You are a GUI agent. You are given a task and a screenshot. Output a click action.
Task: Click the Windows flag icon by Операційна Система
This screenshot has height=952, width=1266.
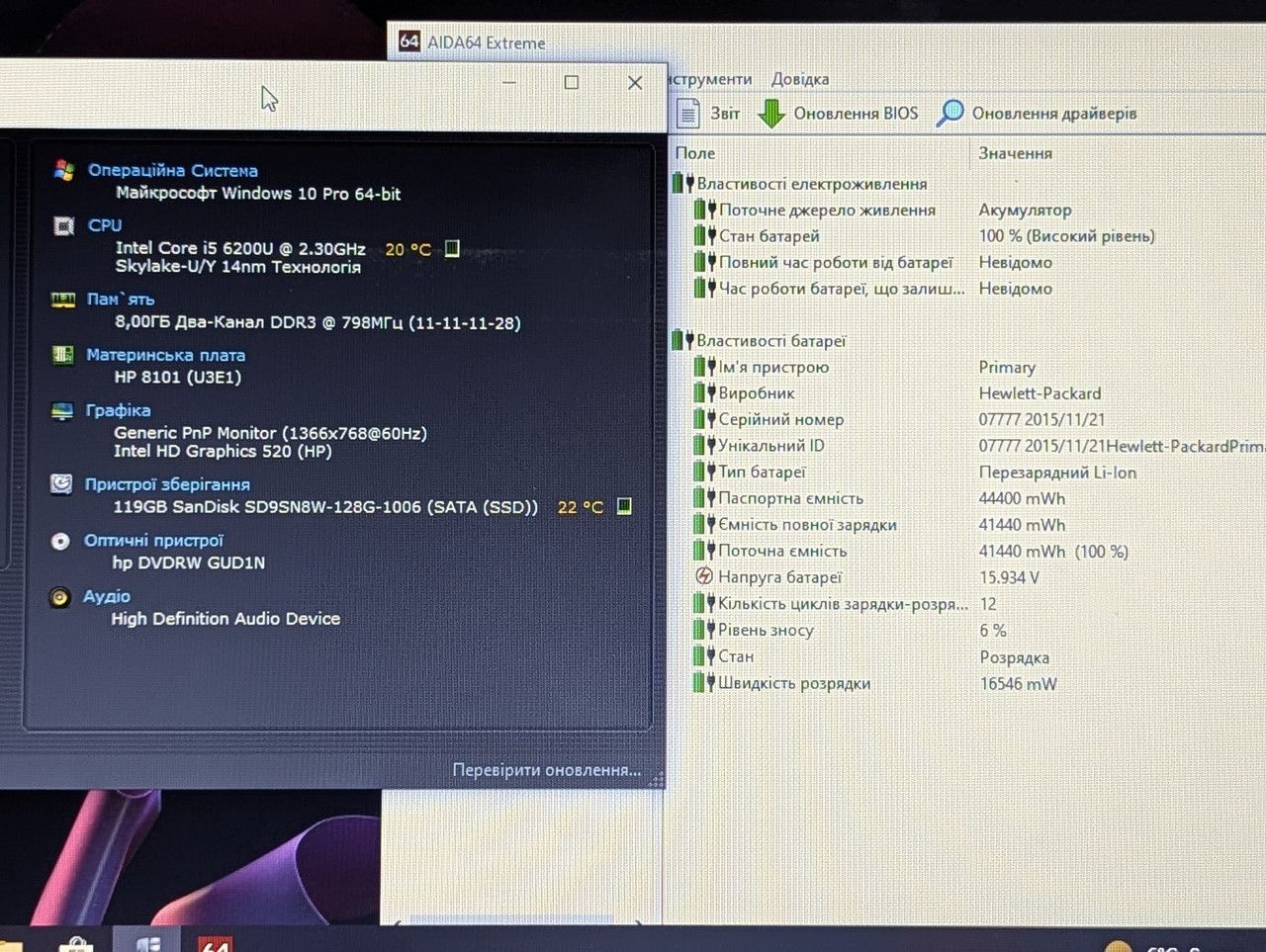[64, 170]
